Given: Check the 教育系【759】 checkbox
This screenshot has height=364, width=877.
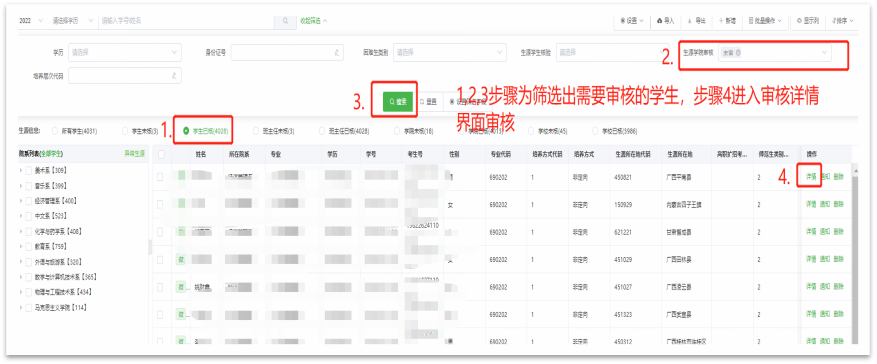Looking at the screenshot, I should click(29, 246).
